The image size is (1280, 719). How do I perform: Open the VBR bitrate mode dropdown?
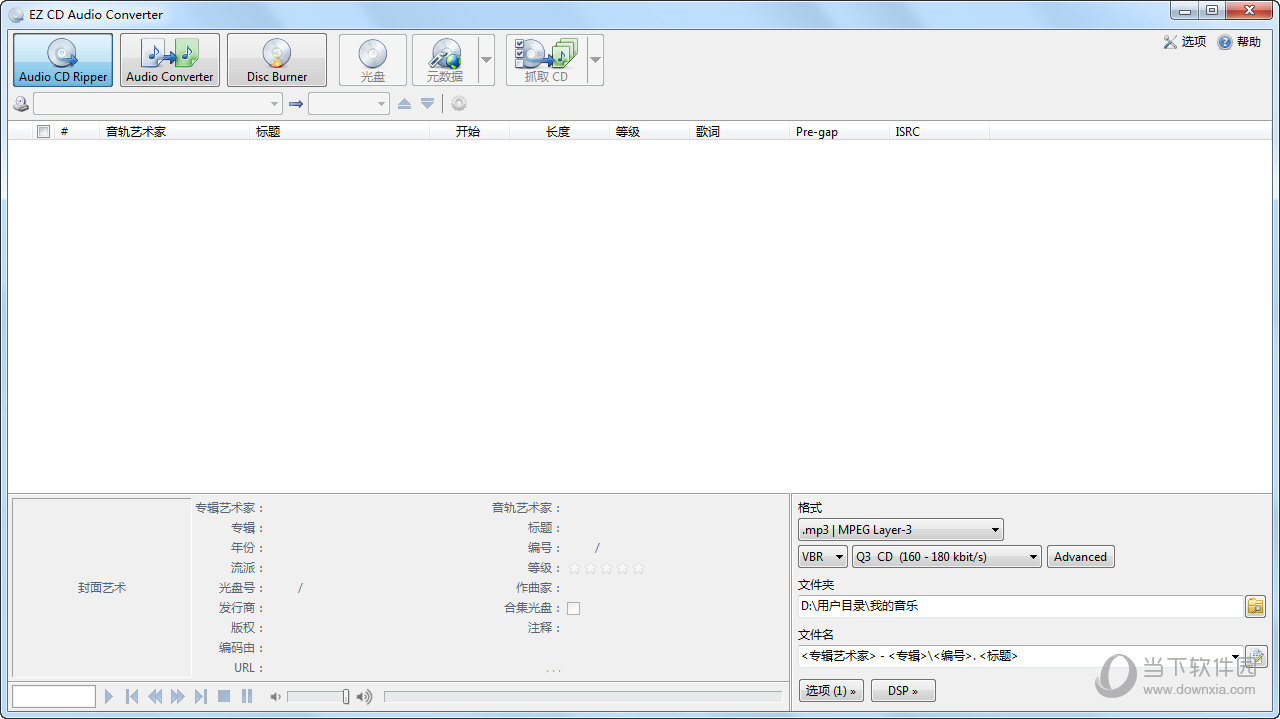(x=823, y=557)
